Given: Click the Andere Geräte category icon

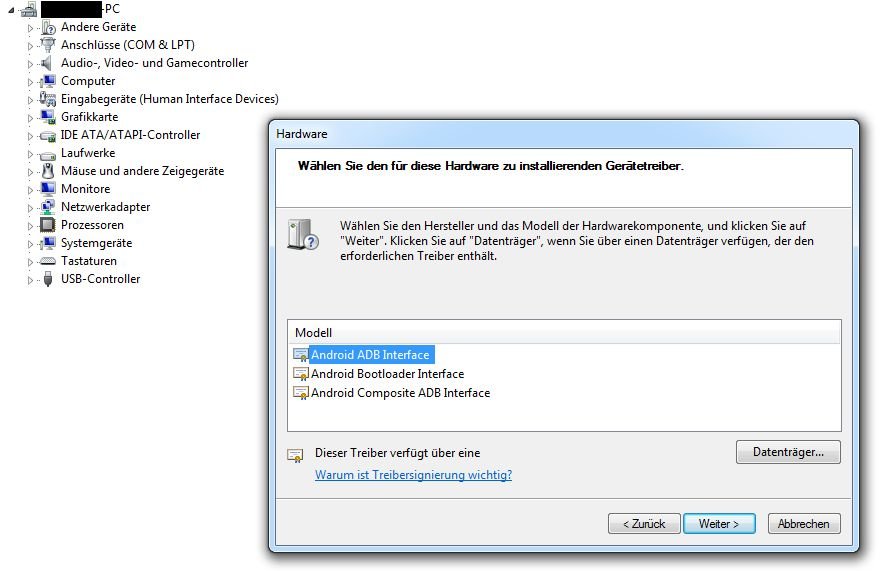Looking at the screenshot, I should coord(48,27).
